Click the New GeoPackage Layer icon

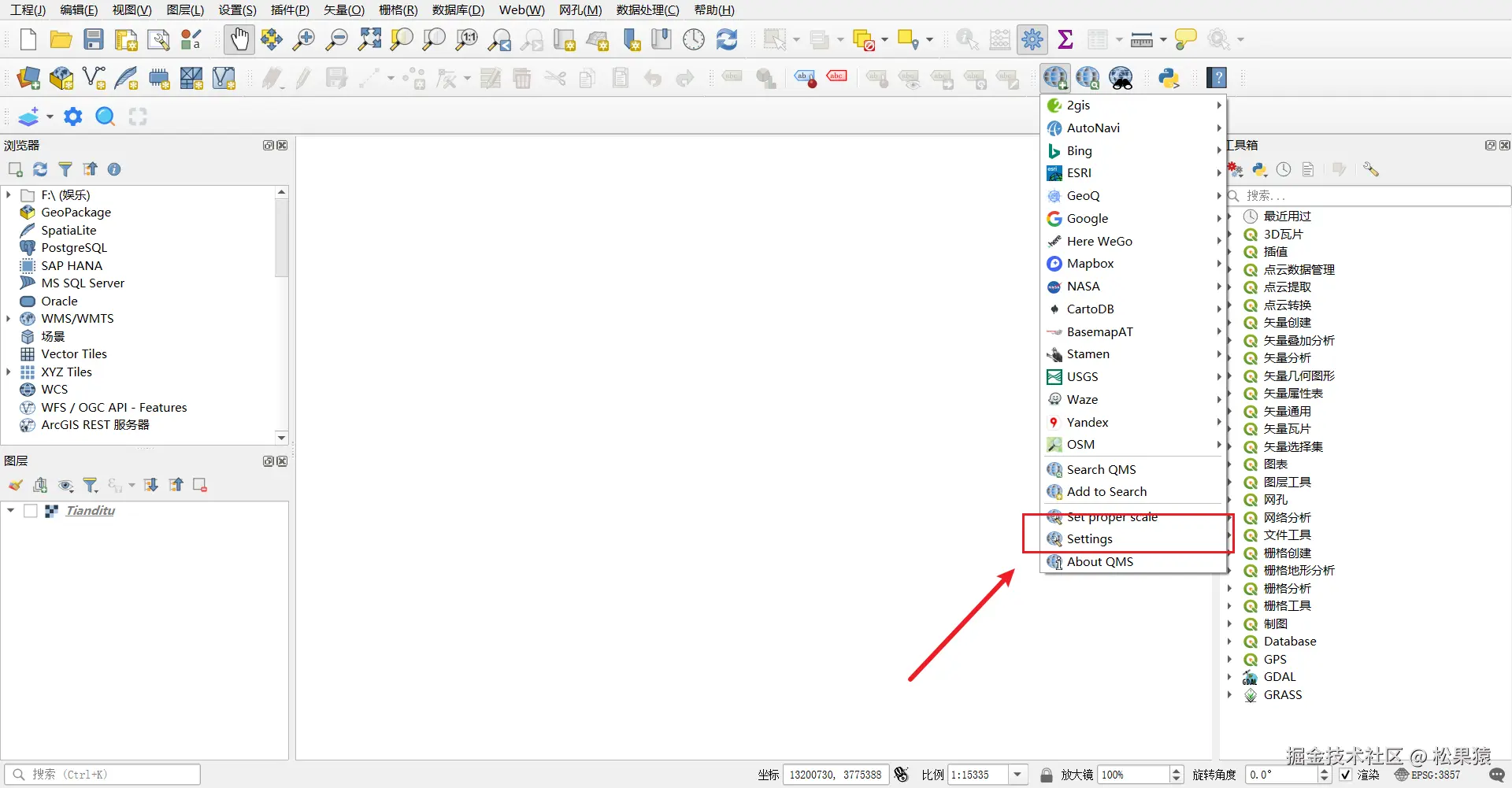[61, 78]
